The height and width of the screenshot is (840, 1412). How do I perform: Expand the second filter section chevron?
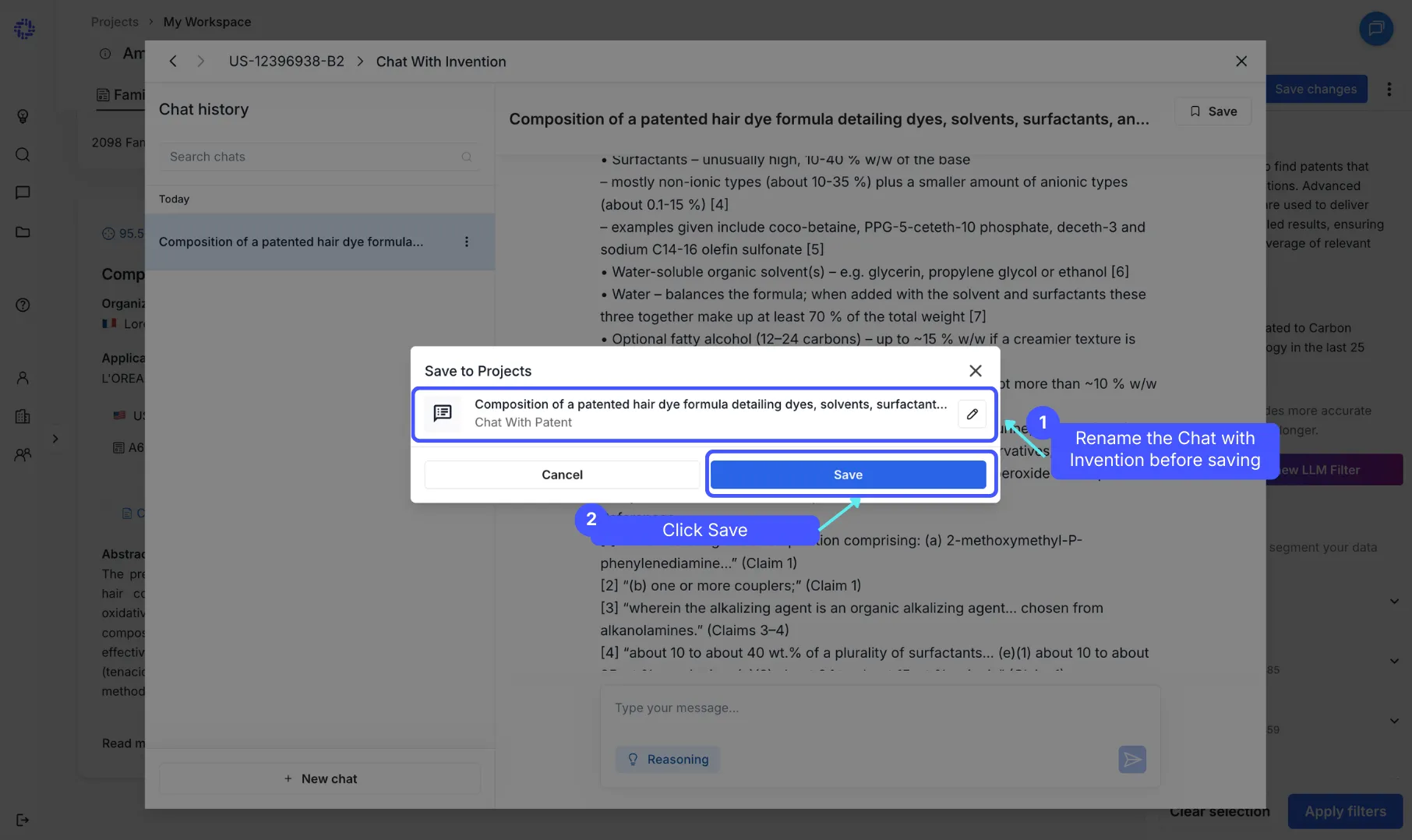pos(1394,661)
